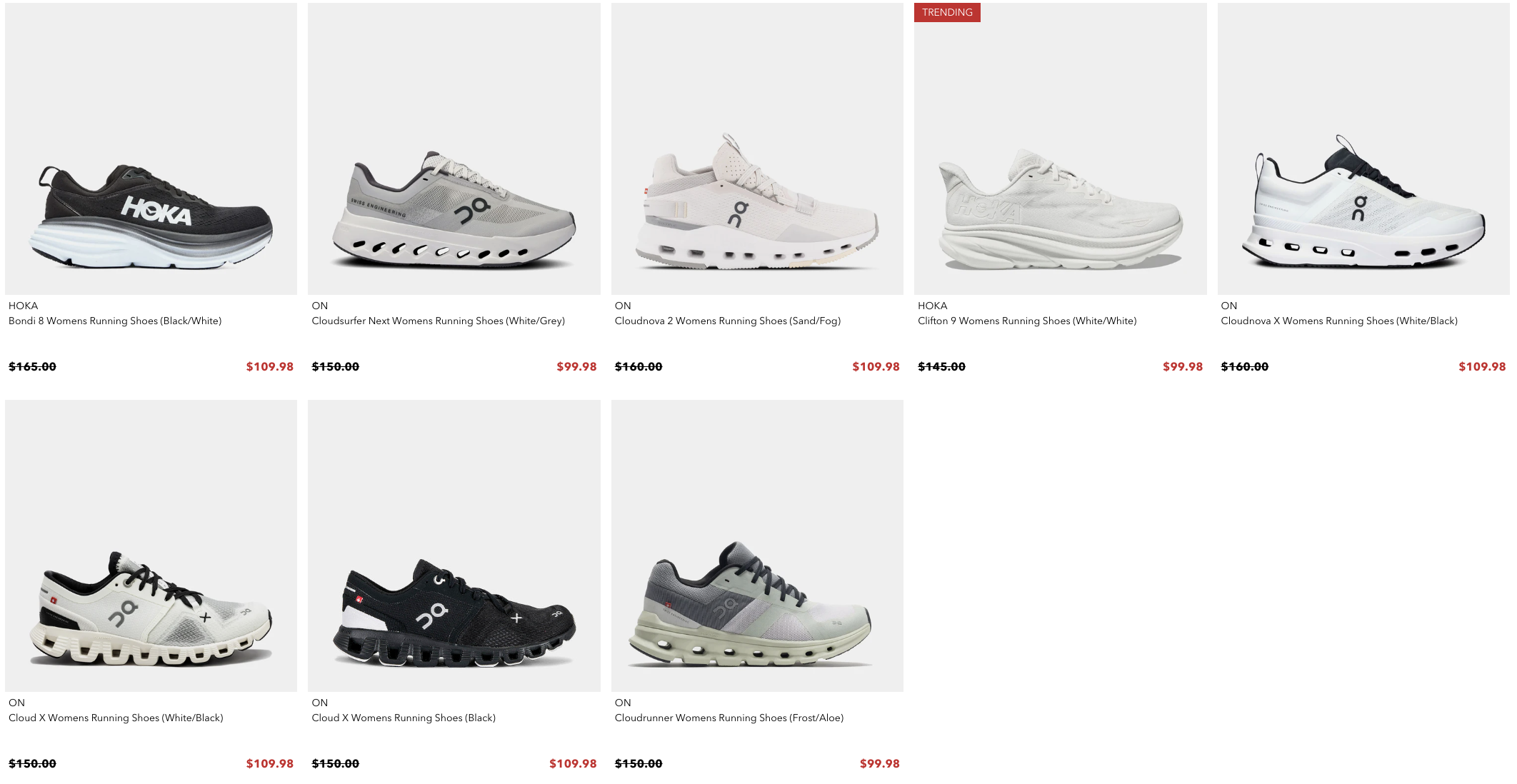Image resolution: width=1517 pixels, height=784 pixels.
Task: Open Clifton 9 Womens Running Shoes title
Action: 1027,321
